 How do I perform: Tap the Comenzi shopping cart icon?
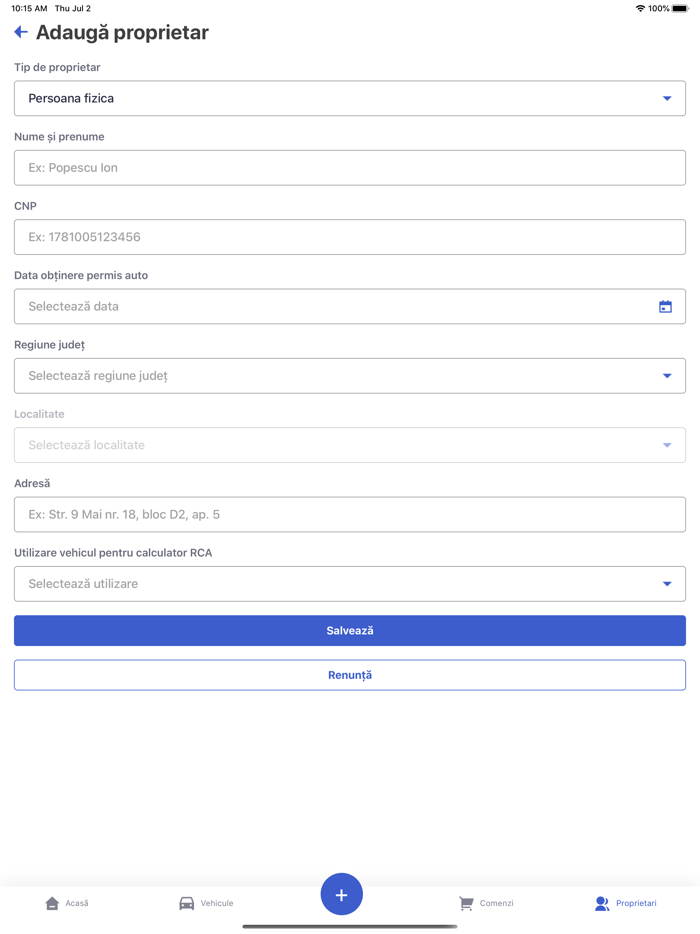[466, 903]
